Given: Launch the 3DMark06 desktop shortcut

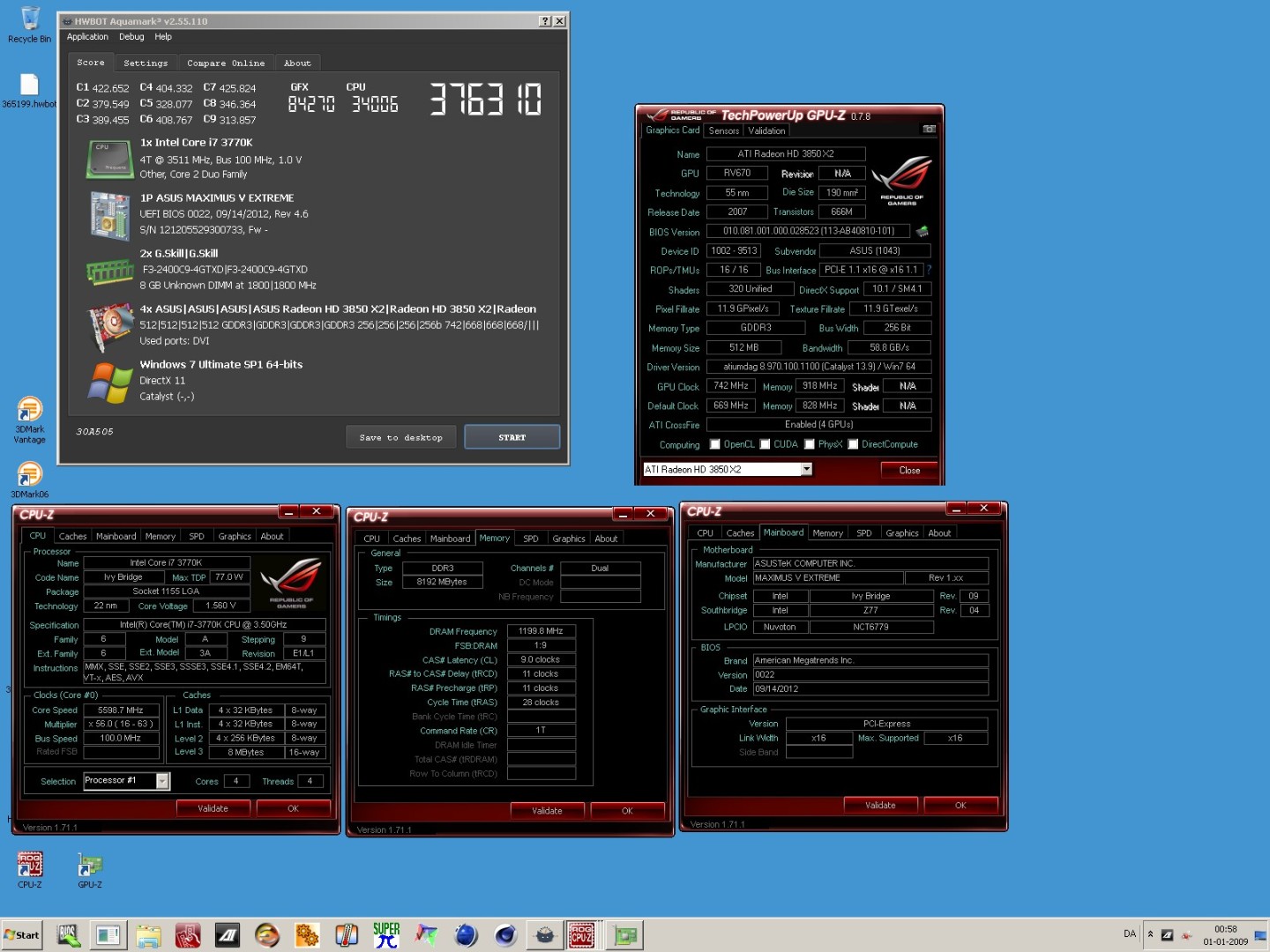Looking at the screenshot, I should (29, 480).
